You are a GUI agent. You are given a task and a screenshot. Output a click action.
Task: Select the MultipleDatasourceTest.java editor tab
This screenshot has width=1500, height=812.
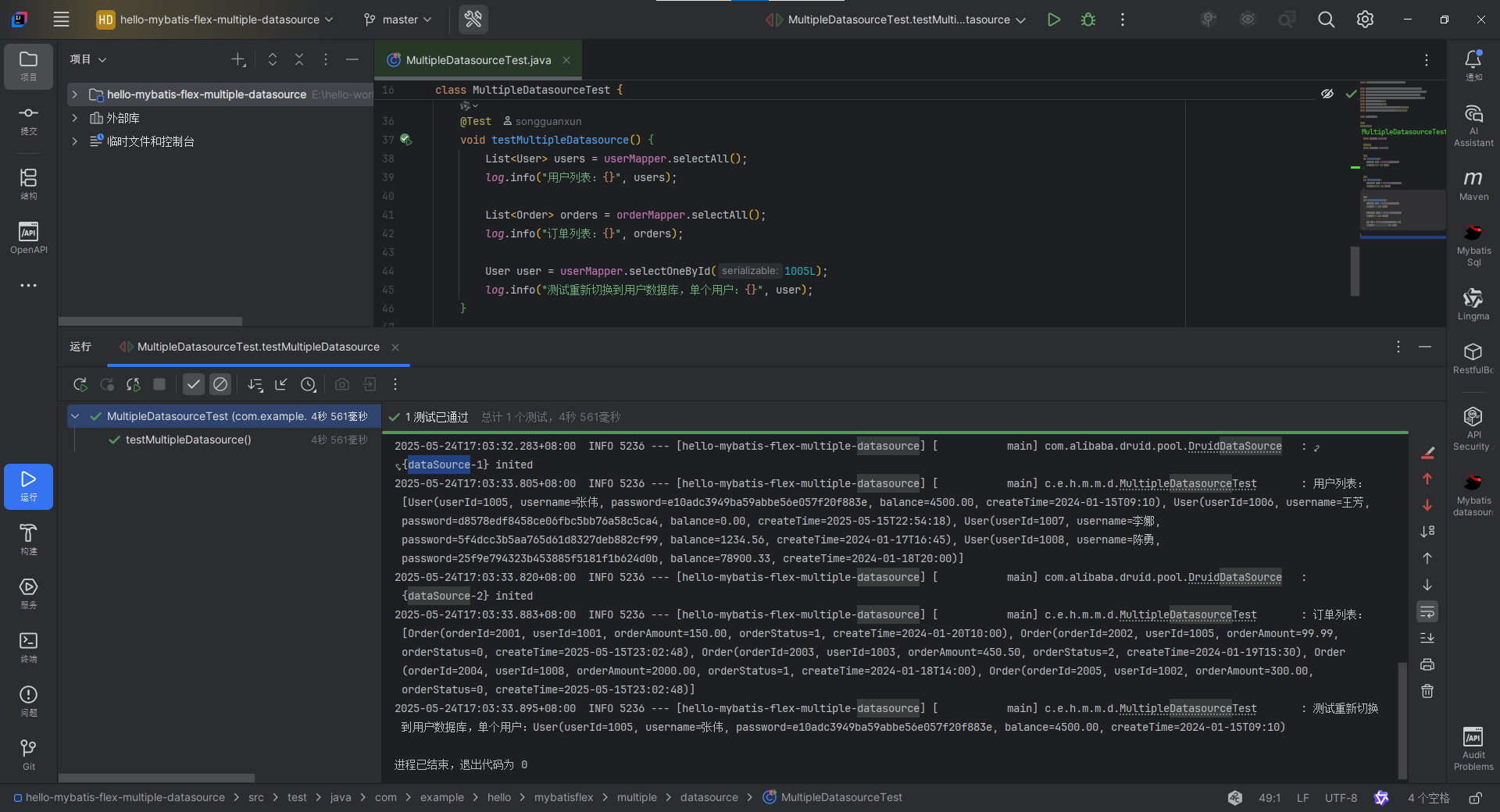coord(478,59)
